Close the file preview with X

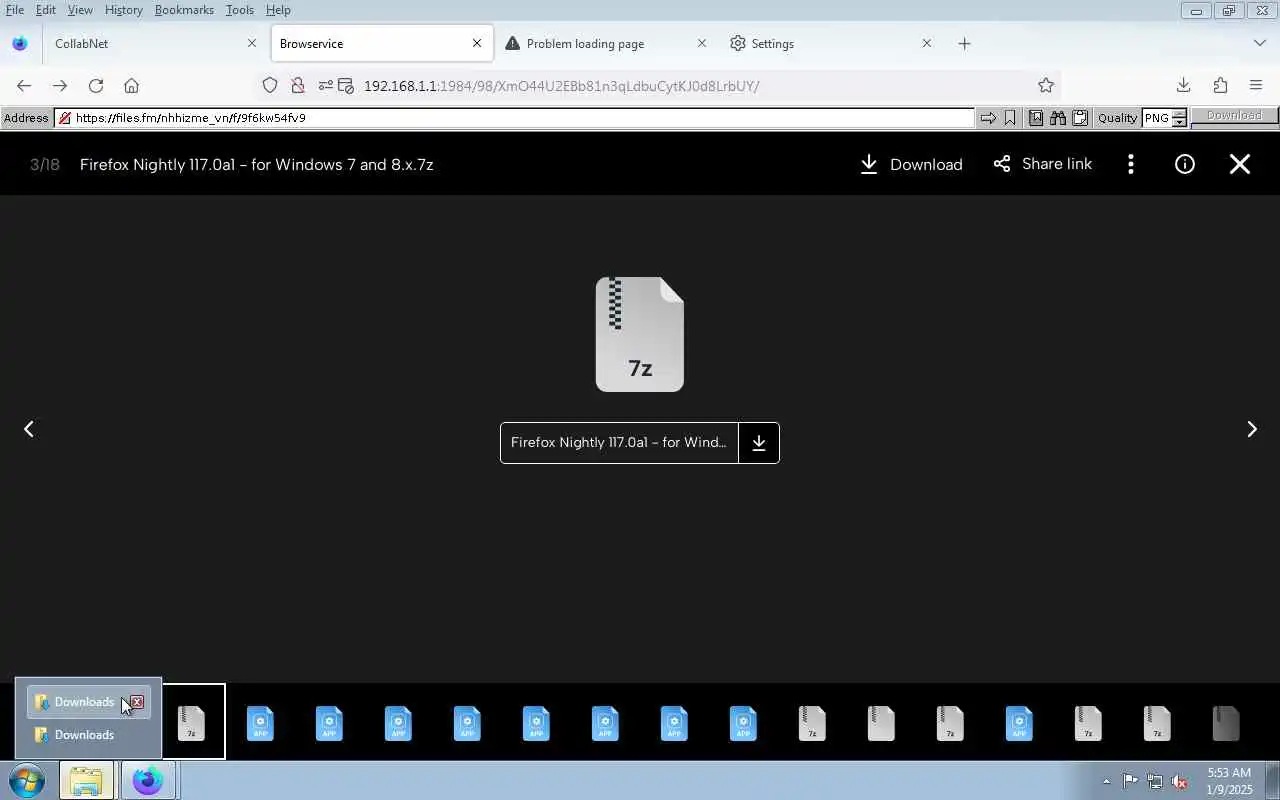click(1240, 164)
